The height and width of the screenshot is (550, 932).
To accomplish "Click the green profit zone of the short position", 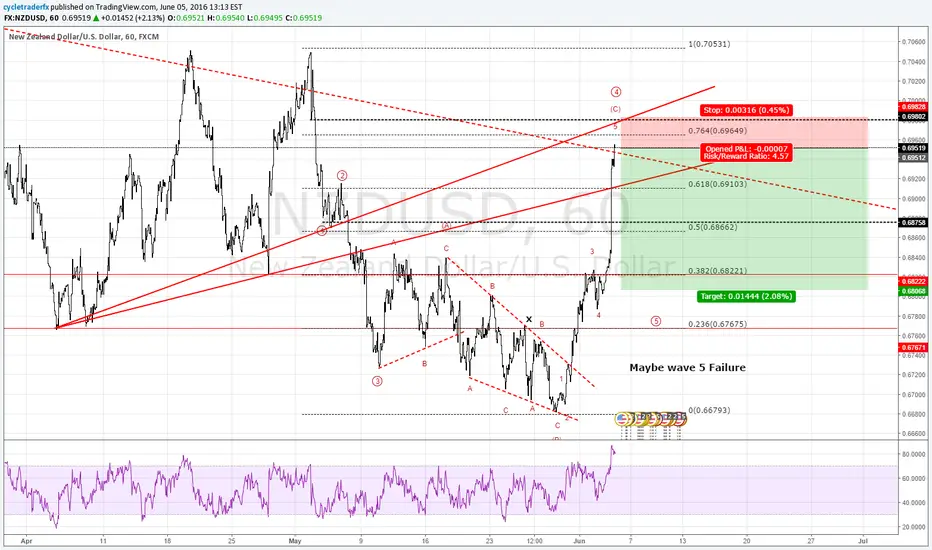I will pos(744,219).
